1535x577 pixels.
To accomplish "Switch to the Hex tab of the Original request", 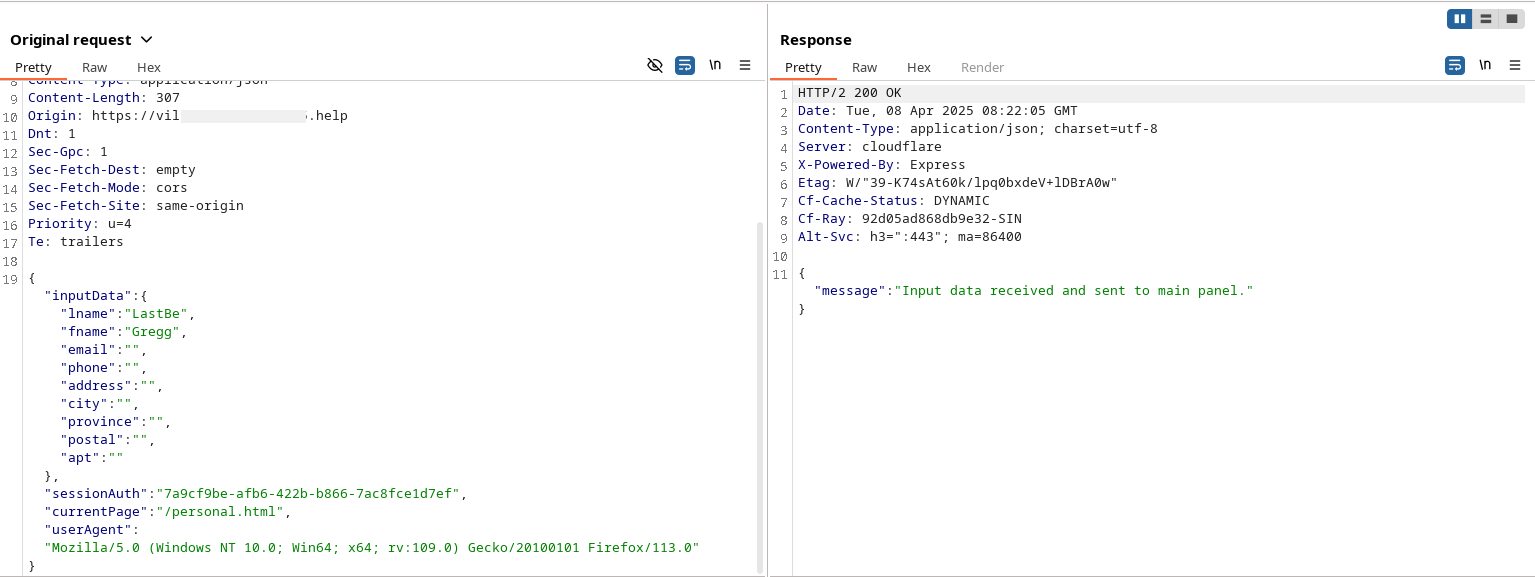I will 148,67.
